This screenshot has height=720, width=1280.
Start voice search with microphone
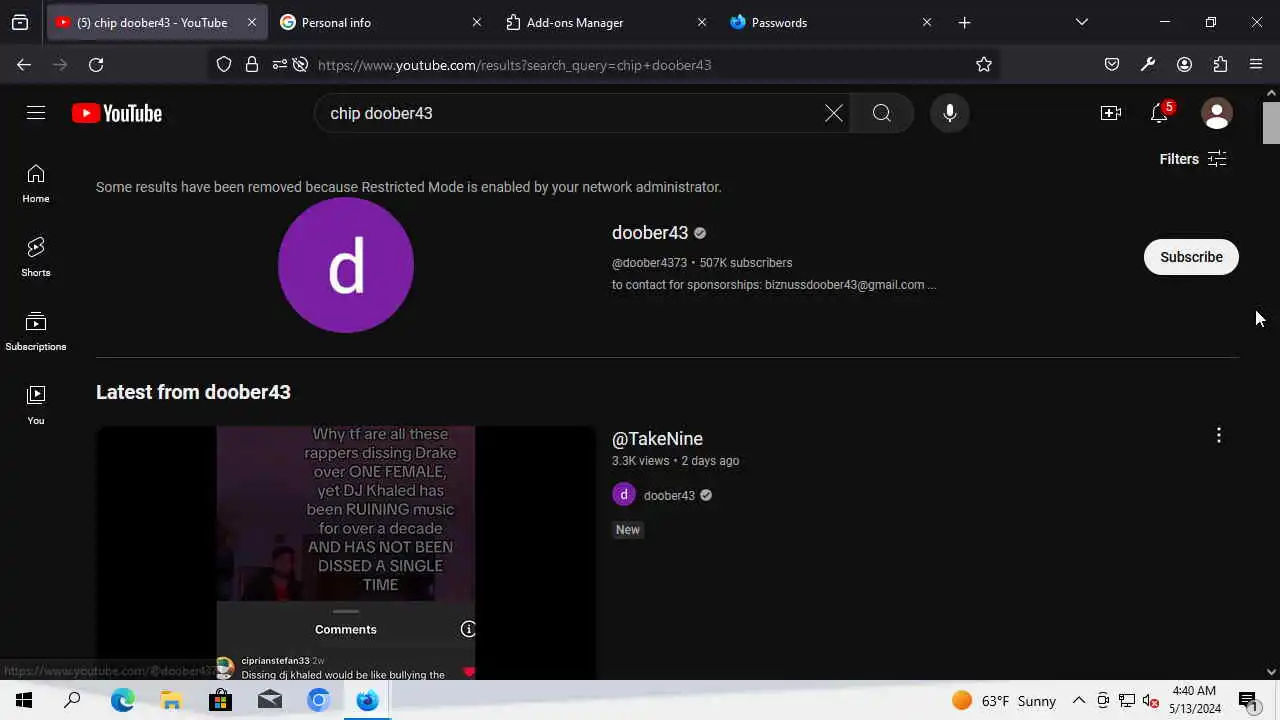point(950,113)
